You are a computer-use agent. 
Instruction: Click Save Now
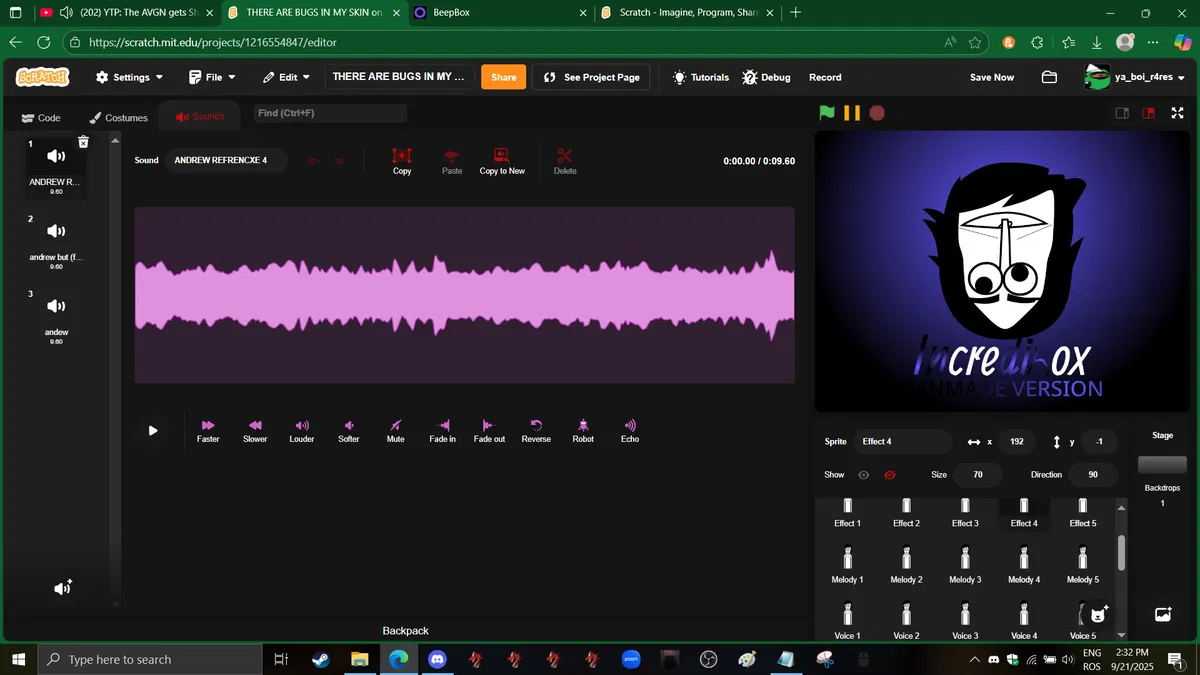(992, 77)
